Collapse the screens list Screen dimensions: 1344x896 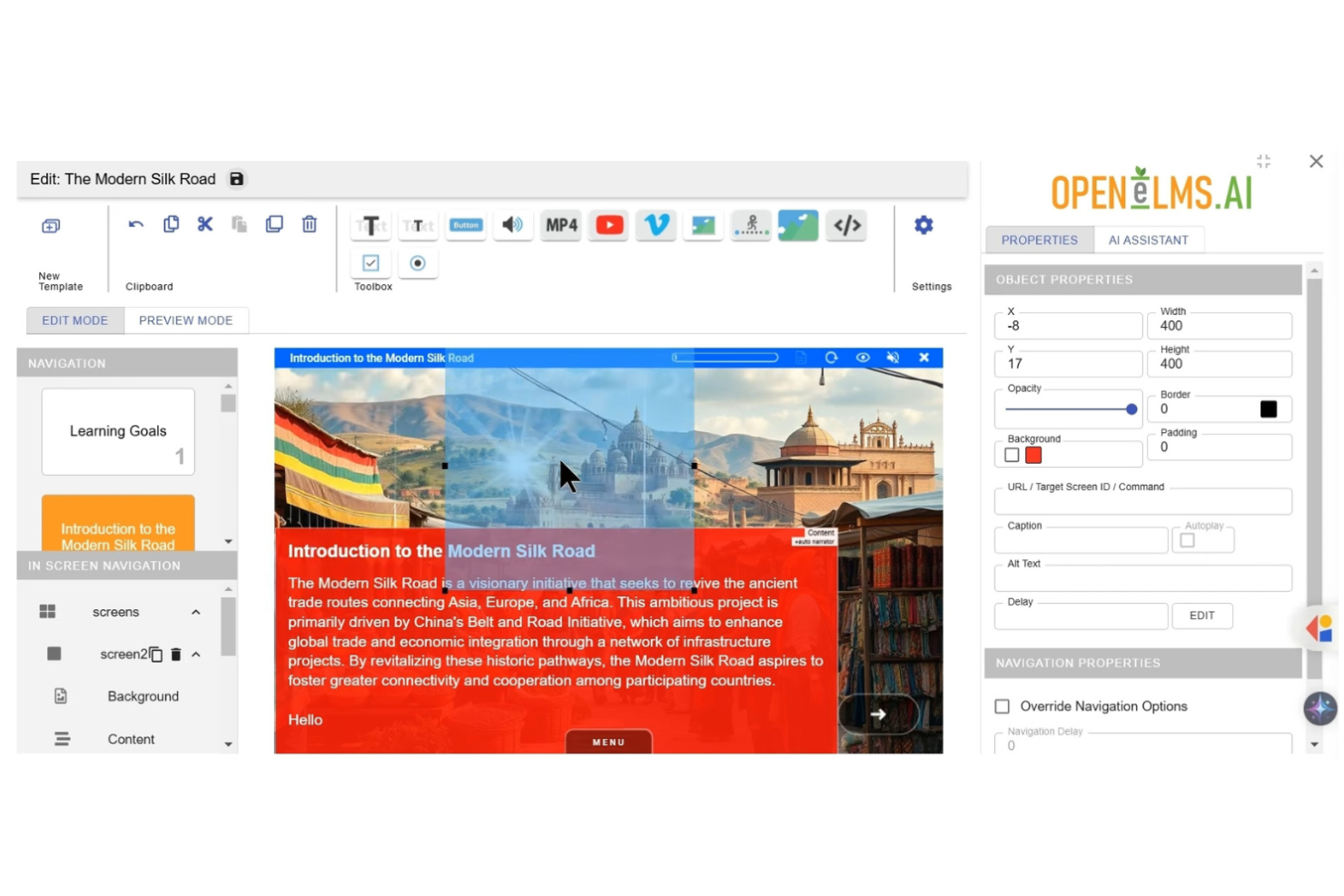click(195, 612)
